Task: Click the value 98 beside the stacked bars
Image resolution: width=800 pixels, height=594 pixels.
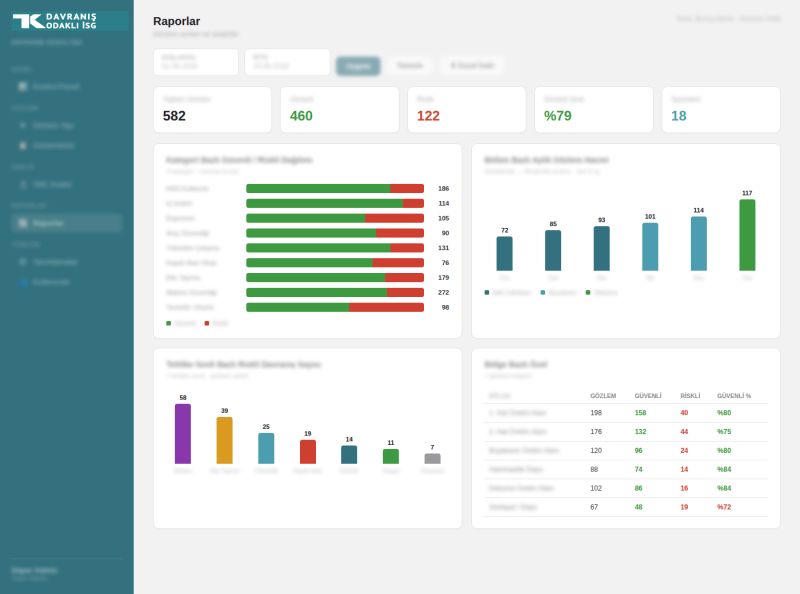Action: point(445,307)
